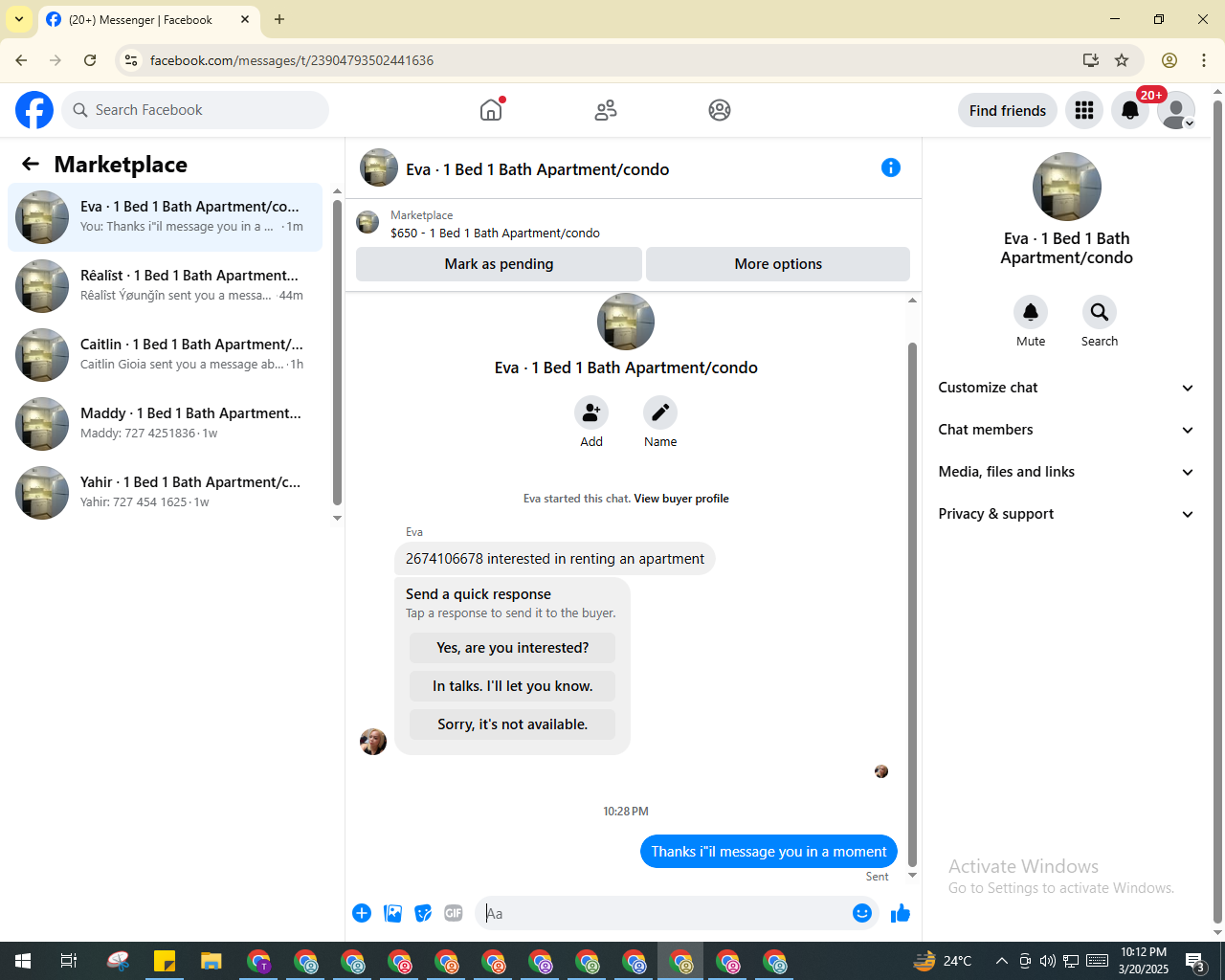Show hidden system tray icons chevron
Image resolution: width=1225 pixels, height=980 pixels.
(x=1001, y=961)
